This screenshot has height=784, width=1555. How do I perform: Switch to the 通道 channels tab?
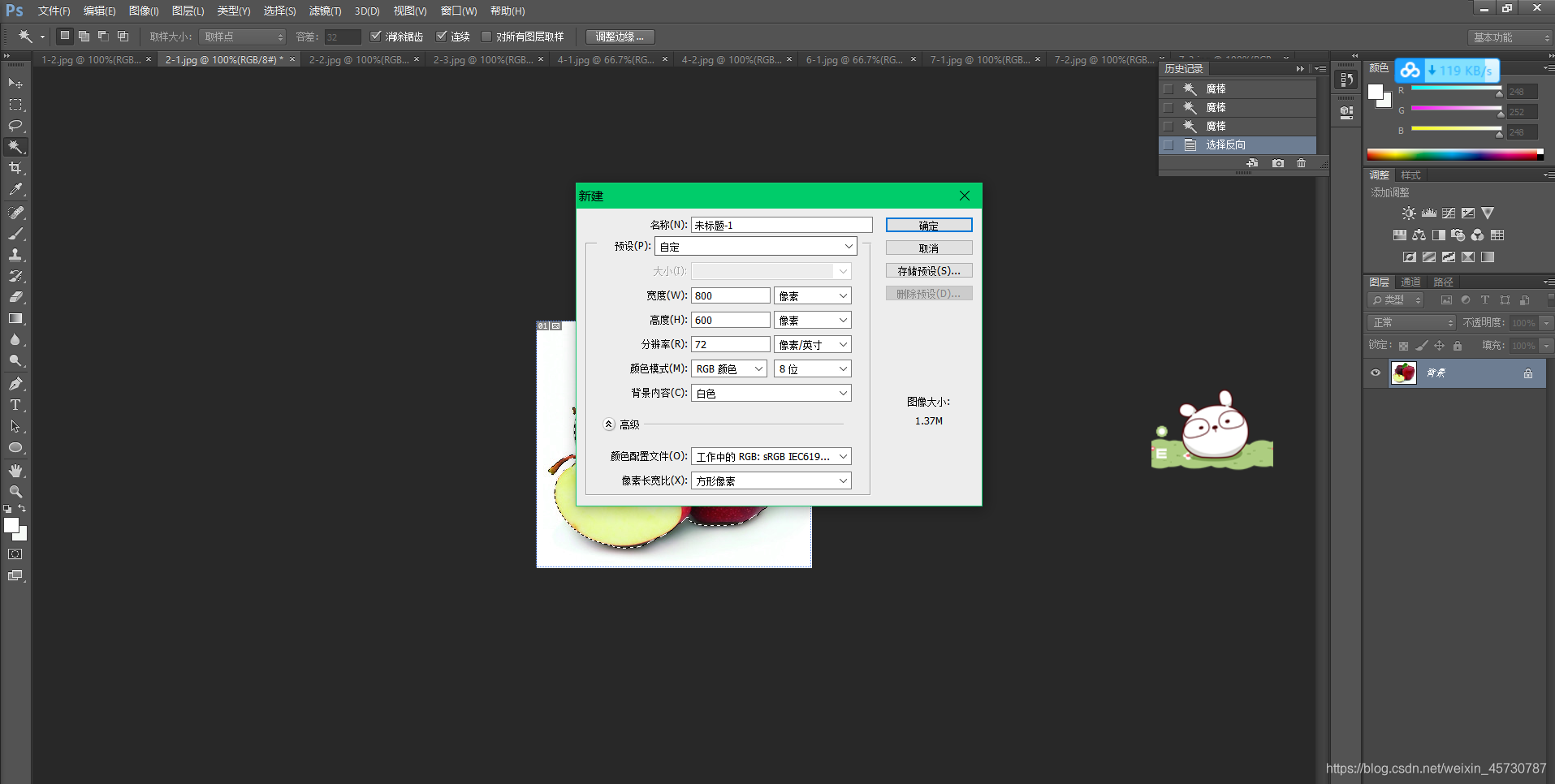pyautogui.click(x=1411, y=282)
